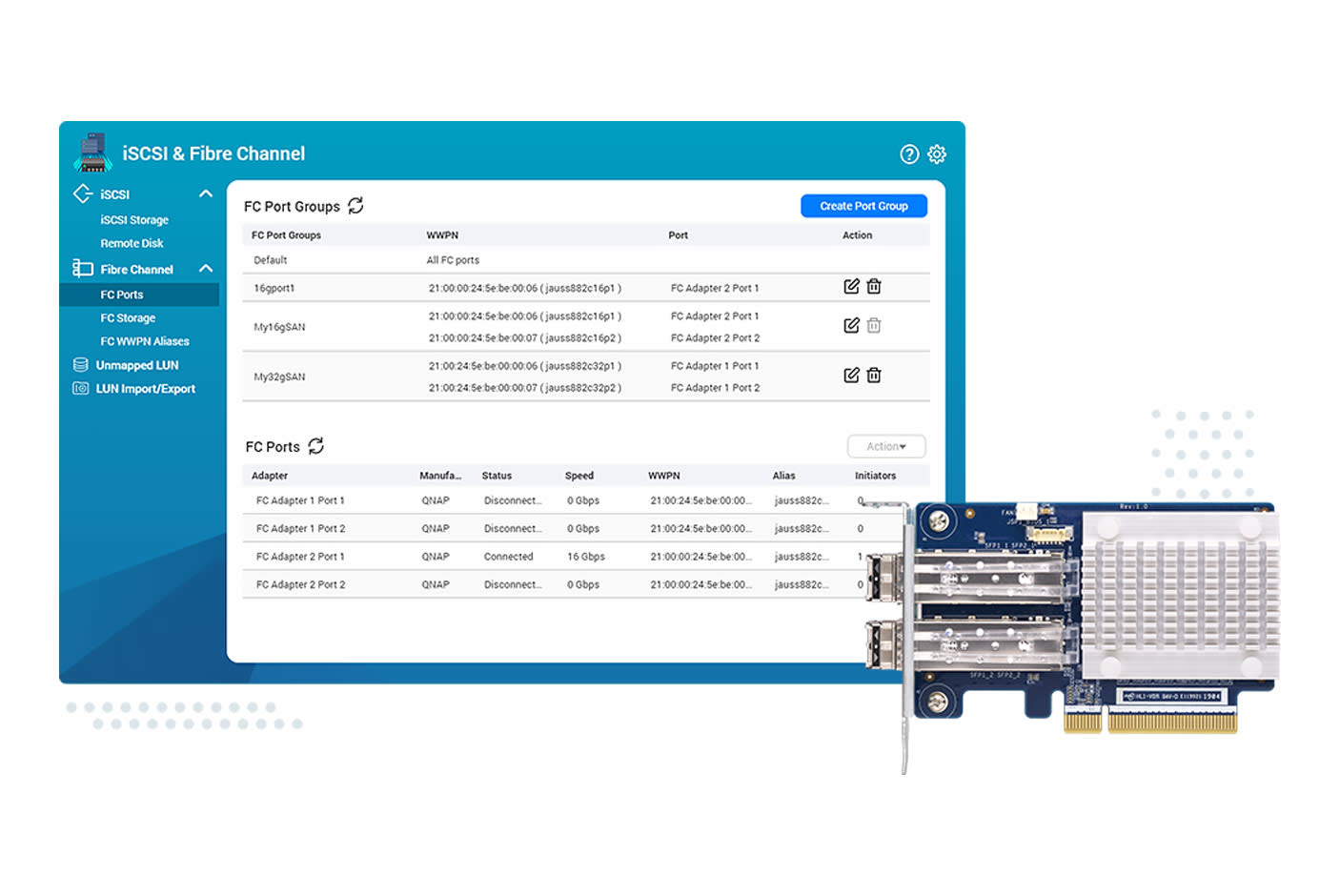Edit the 16gport1 port group

point(851,286)
